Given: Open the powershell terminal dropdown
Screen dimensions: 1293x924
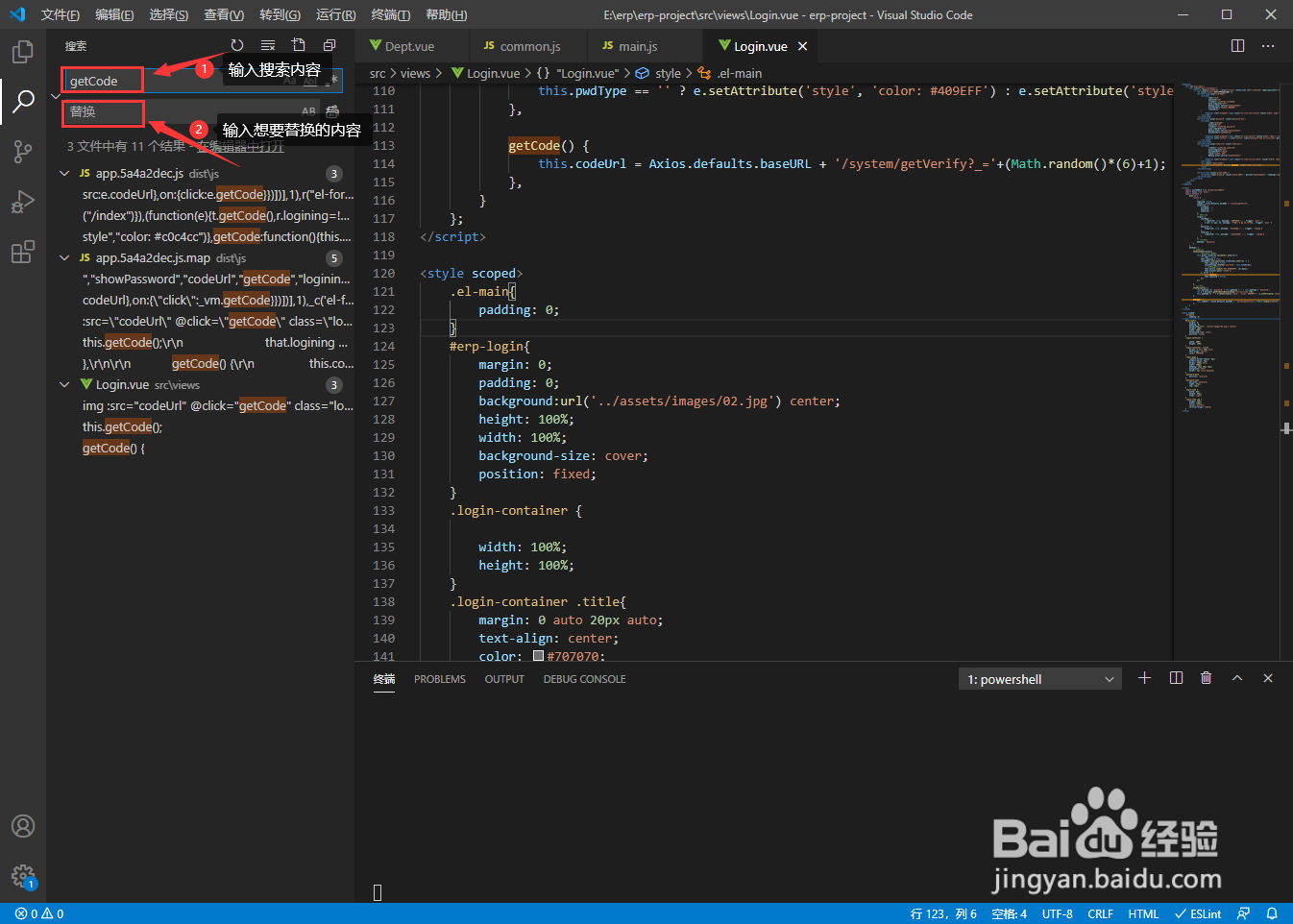Looking at the screenshot, I should pyautogui.click(x=1040, y=679).
